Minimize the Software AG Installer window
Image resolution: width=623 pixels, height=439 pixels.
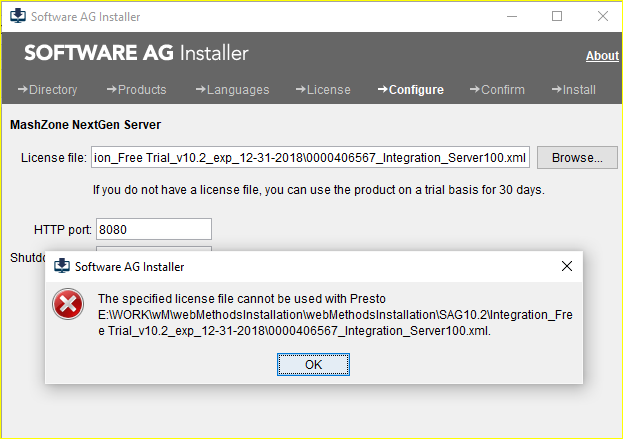point(512,16)
